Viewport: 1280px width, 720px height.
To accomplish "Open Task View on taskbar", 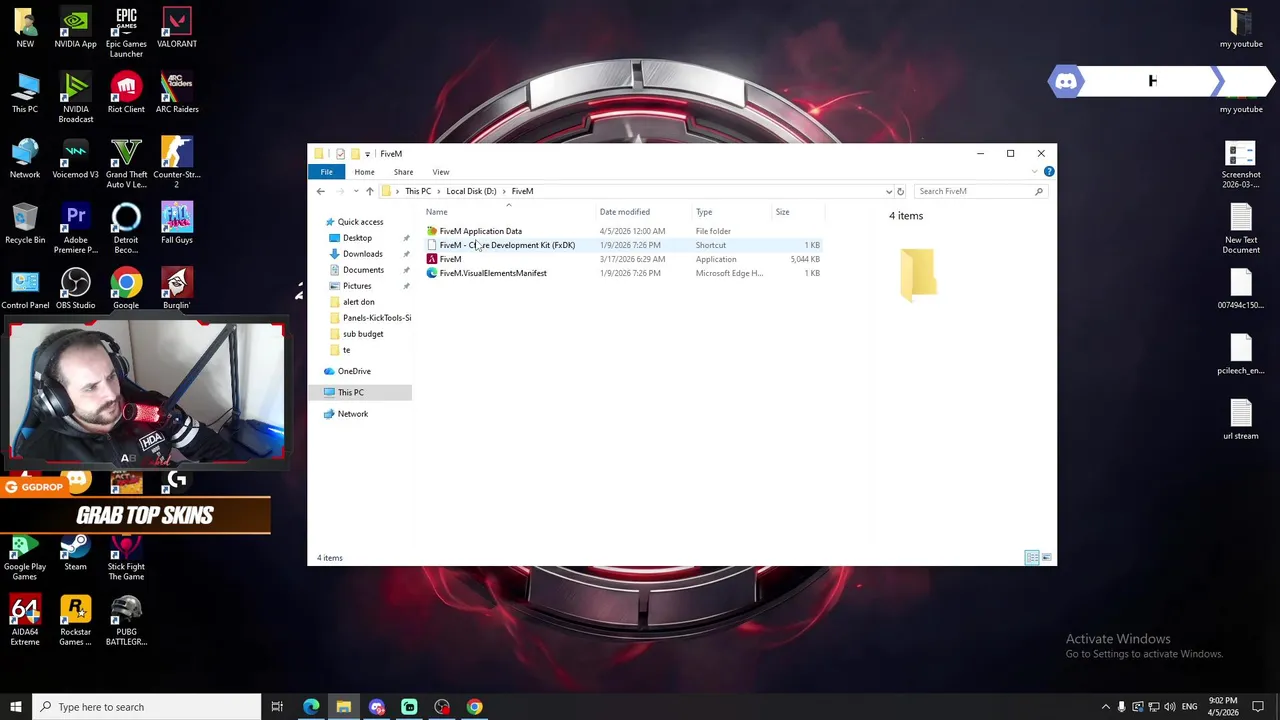I will tap(278, 707).
